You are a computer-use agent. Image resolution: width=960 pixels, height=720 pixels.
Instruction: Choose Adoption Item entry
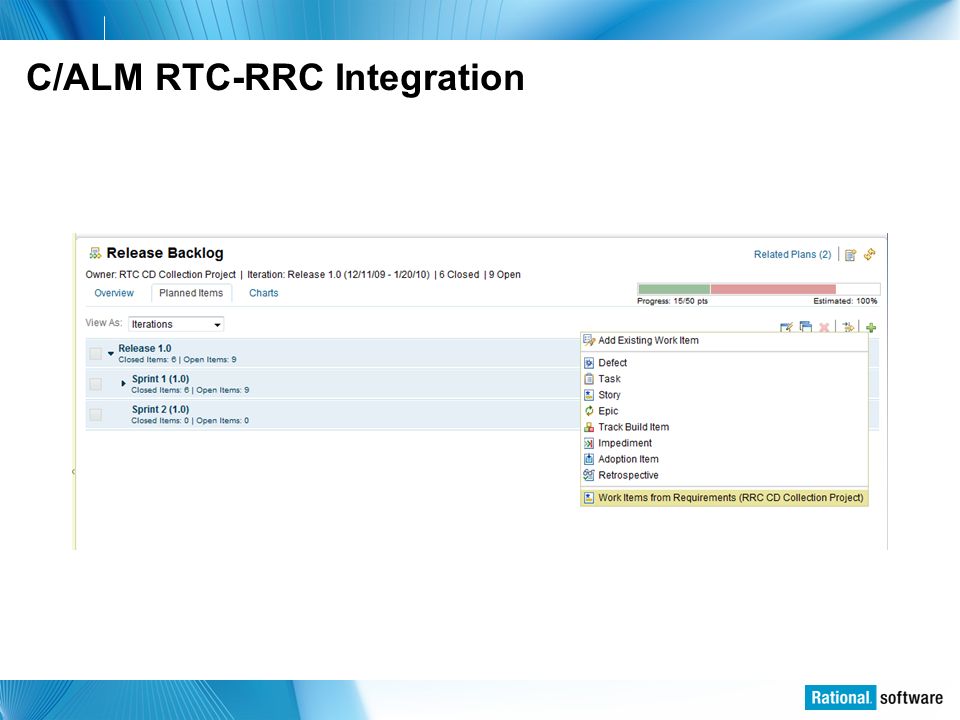tap(724, 459)
